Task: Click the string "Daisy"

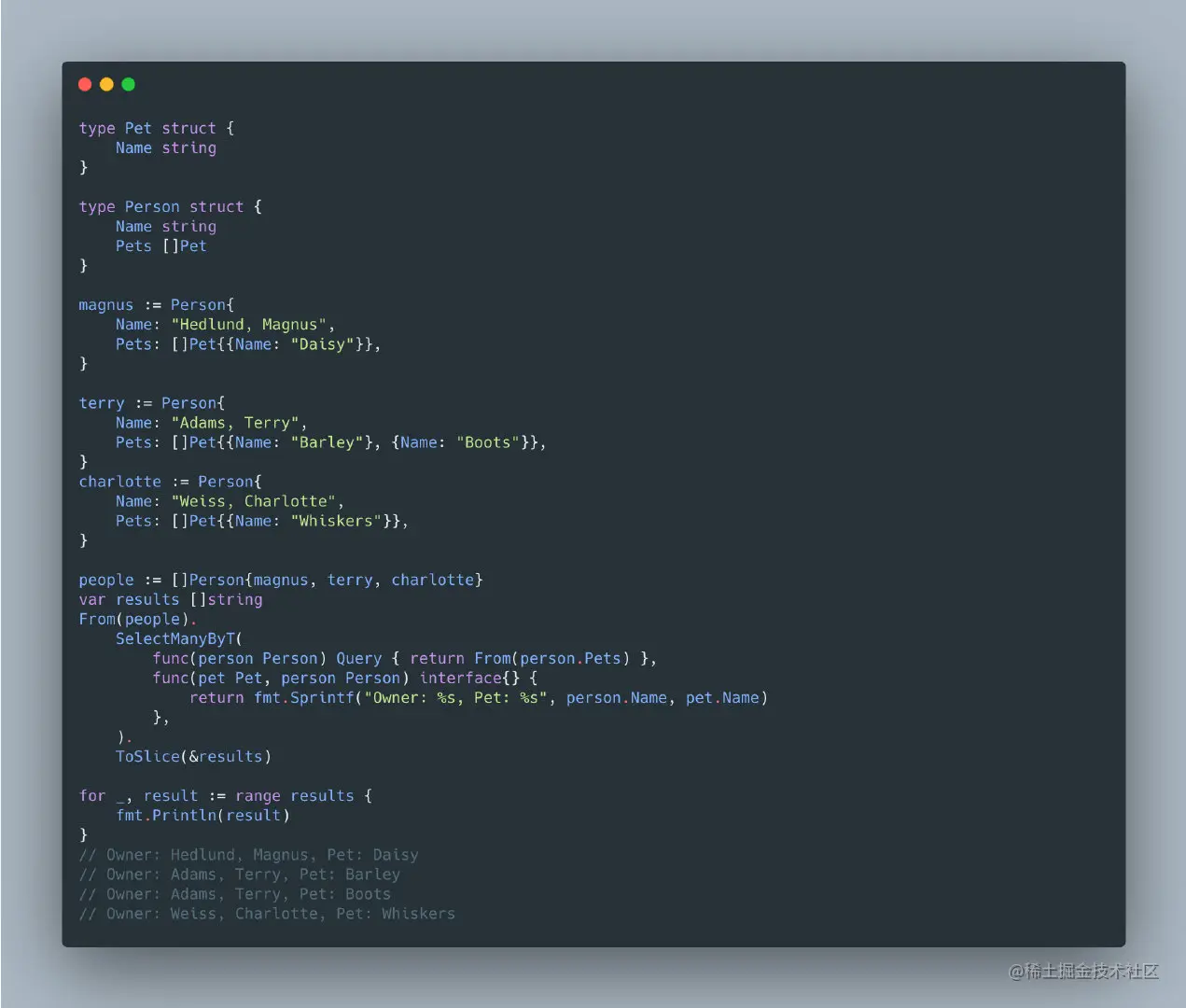Action: (323, 343)
